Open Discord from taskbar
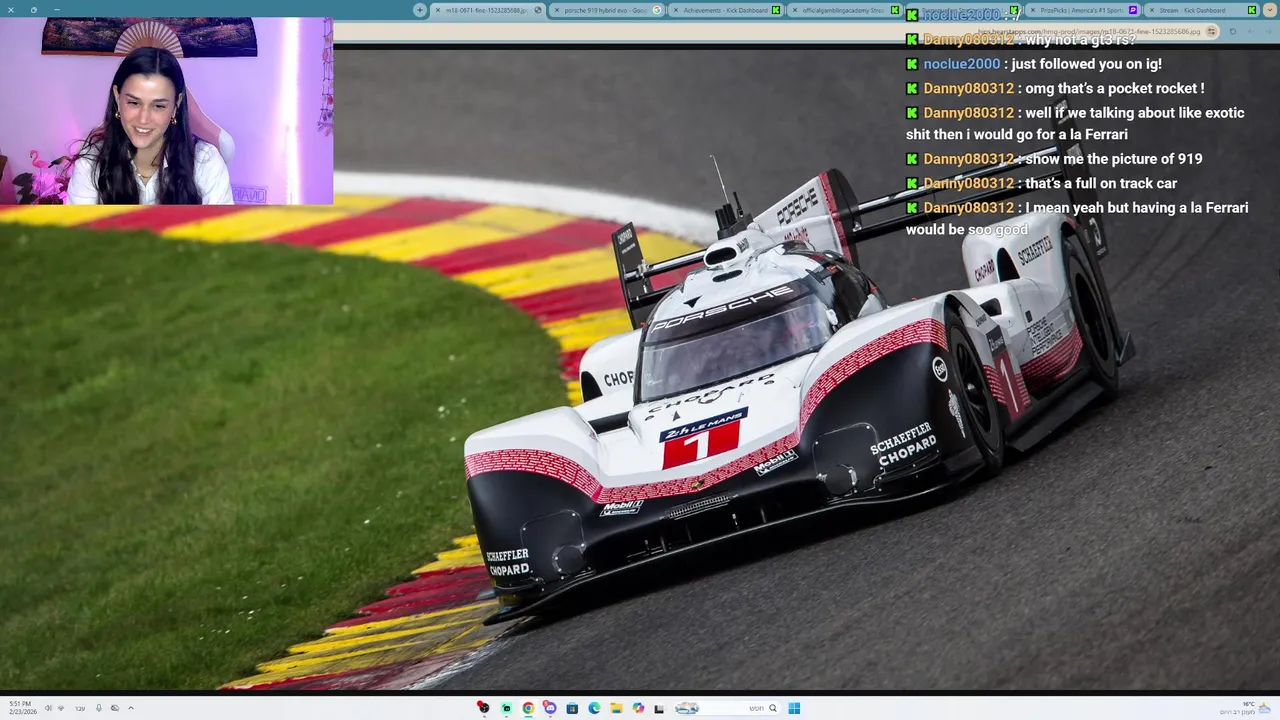 [x=550, y=708]
